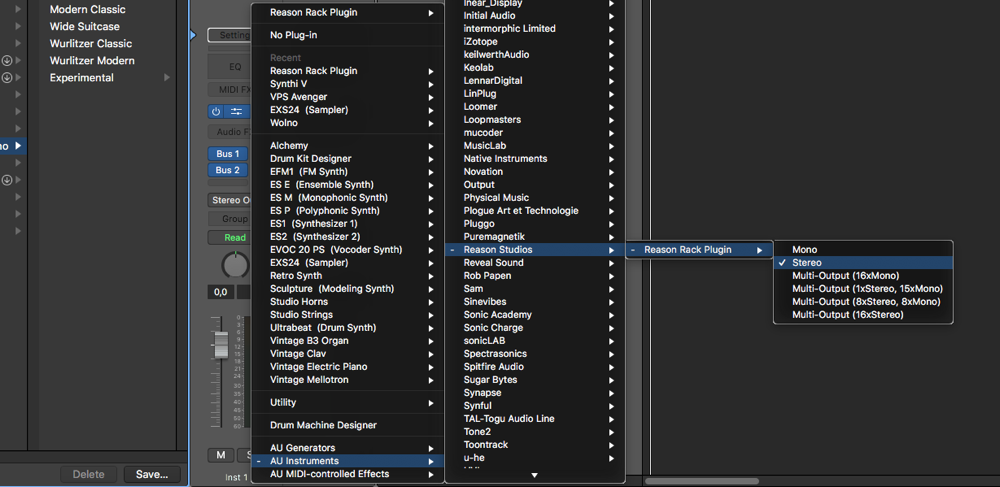The image size is (1000, 487).
Task: Choose Sculpture (Modeling Synth)
Action: pos(348,289)
